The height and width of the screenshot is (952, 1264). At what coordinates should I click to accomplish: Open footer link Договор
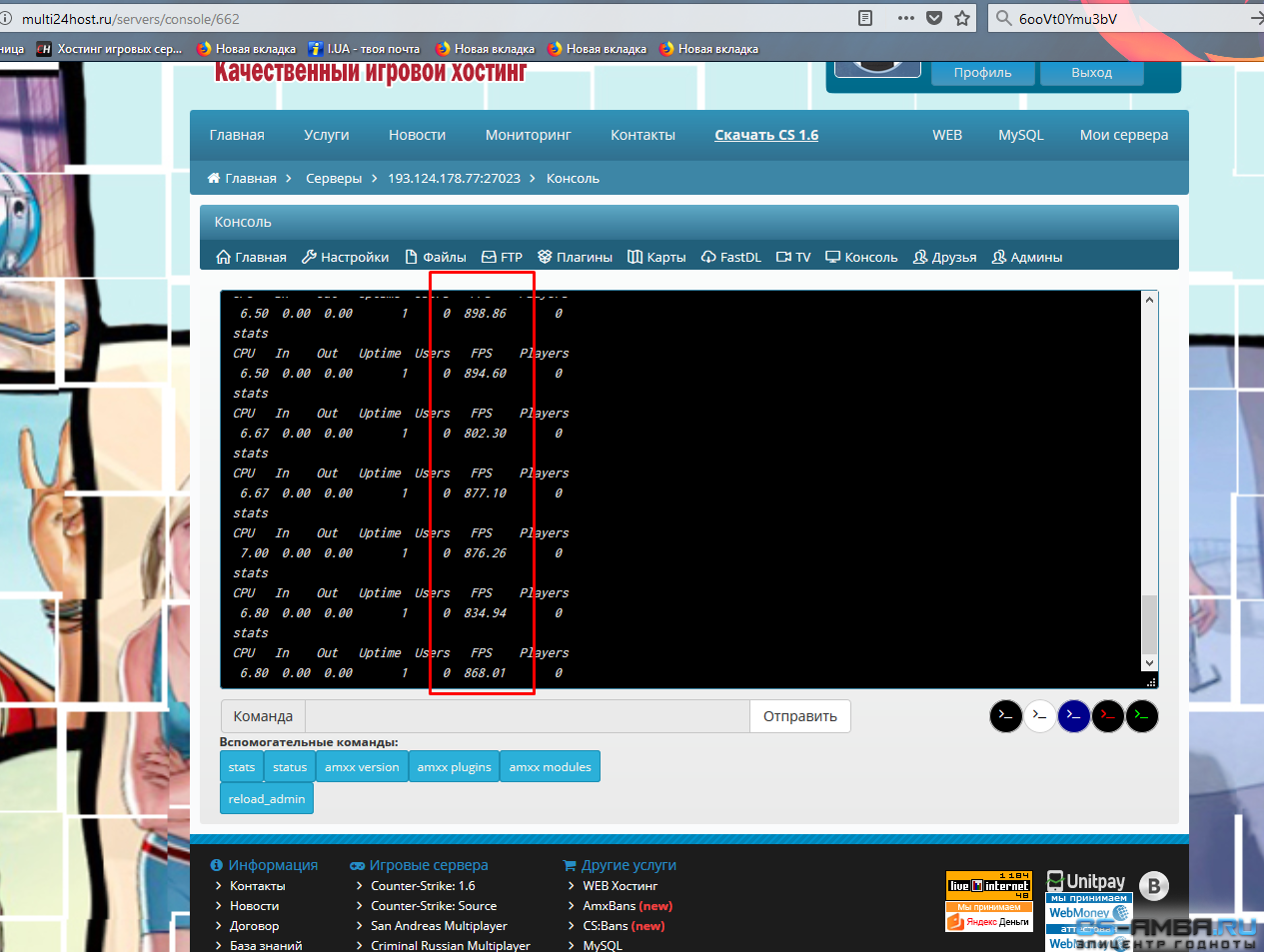pos(254,926)
